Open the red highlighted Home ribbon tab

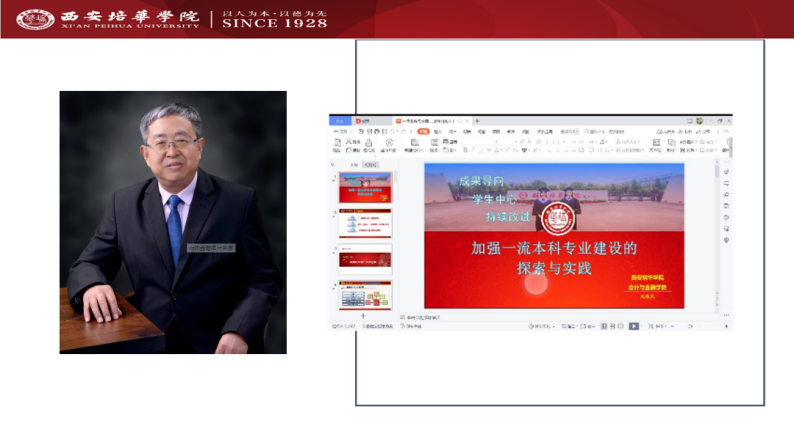423,131
